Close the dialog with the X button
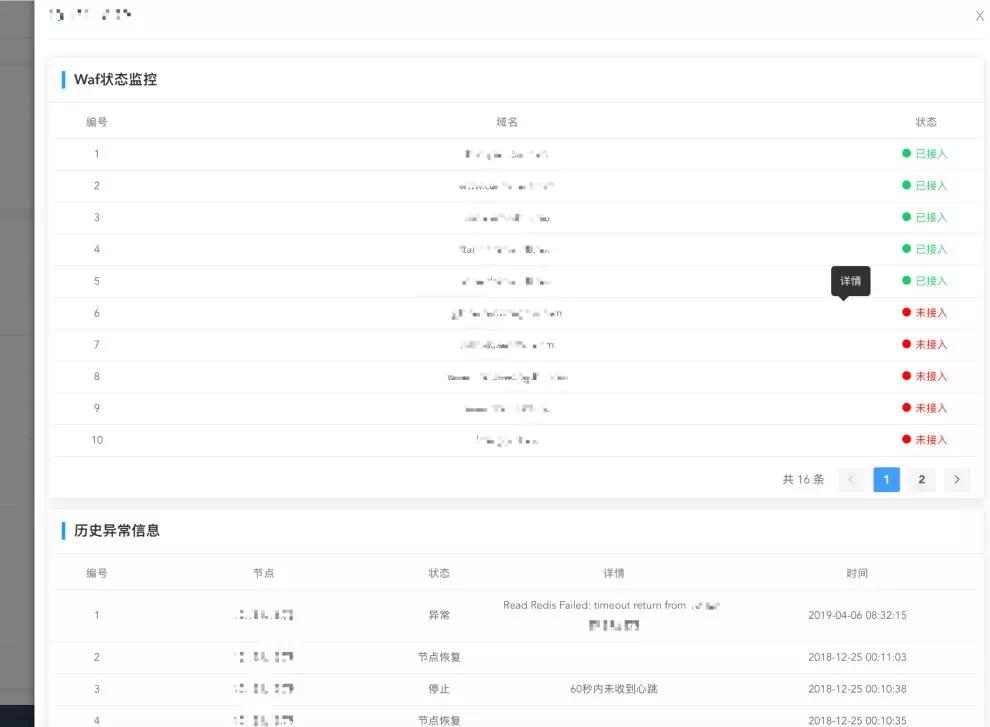 978,15
